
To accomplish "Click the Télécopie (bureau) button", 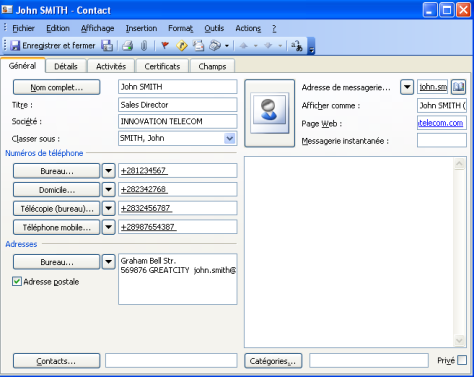I will [57, 209].
